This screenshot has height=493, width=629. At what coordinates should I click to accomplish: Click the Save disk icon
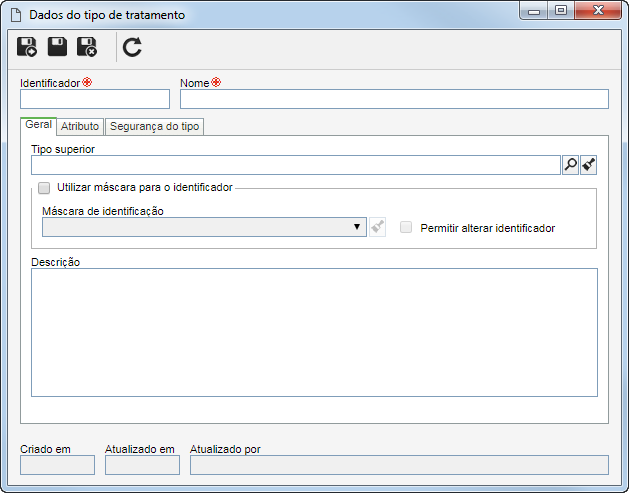pyautogui.click(x=57, y=47)
